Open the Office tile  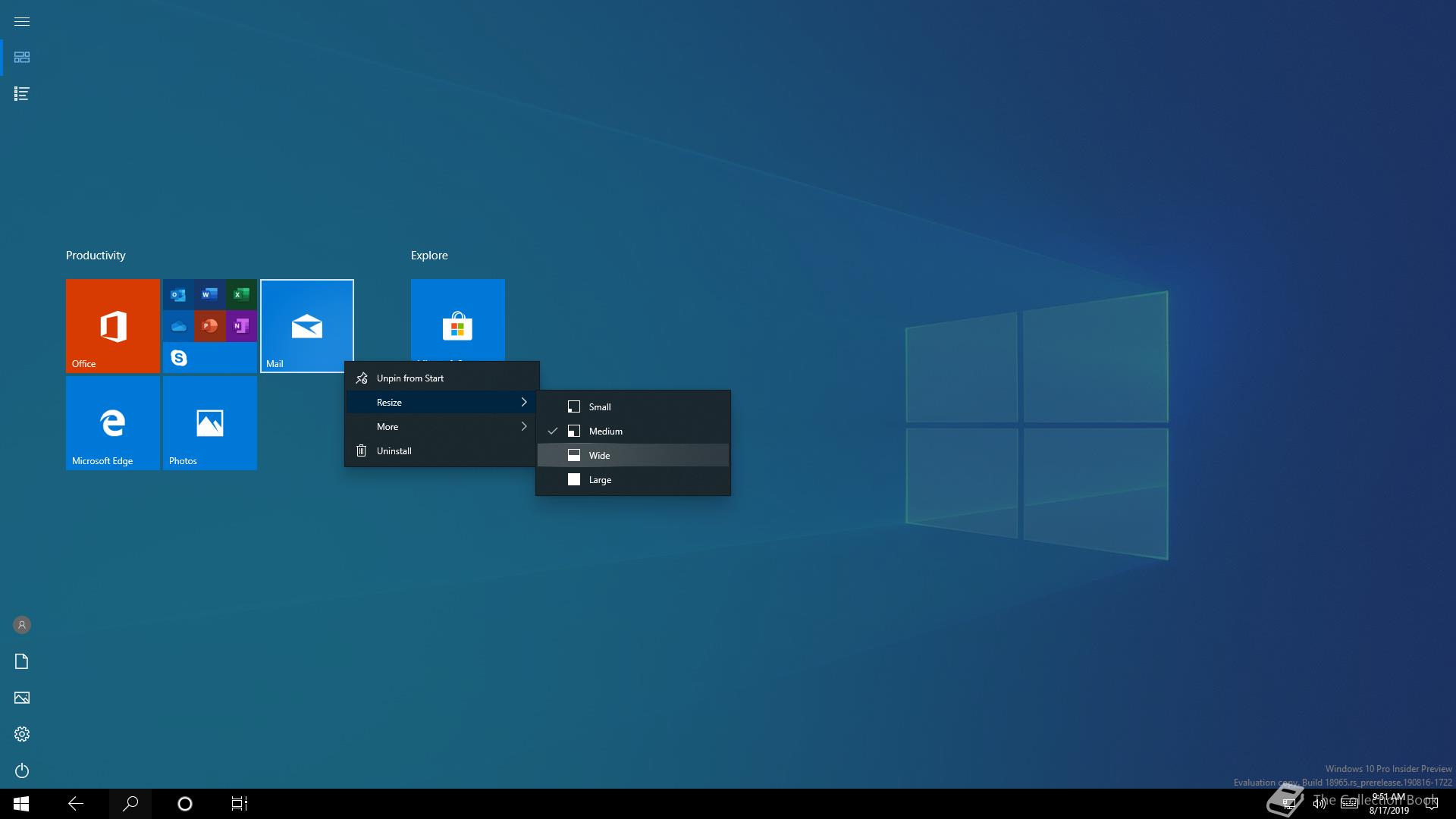113,326
